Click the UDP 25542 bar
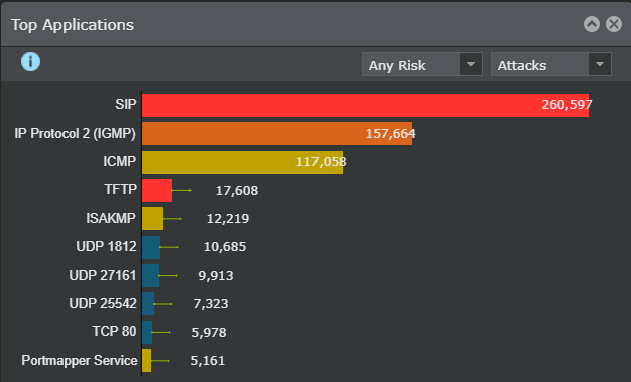This screenshot has height=382, width=631. point(148,304)
